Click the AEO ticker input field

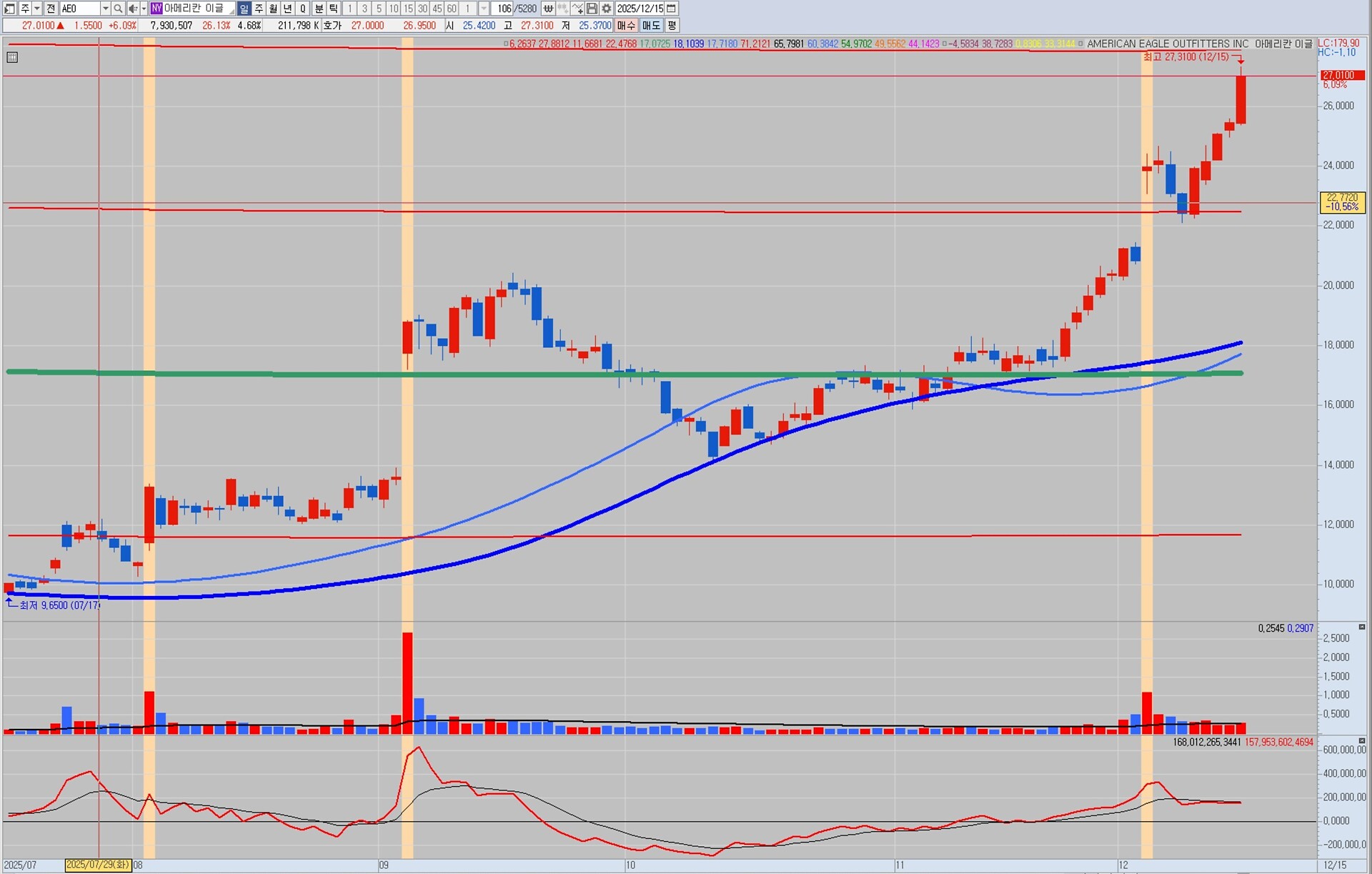pos(79,9)
